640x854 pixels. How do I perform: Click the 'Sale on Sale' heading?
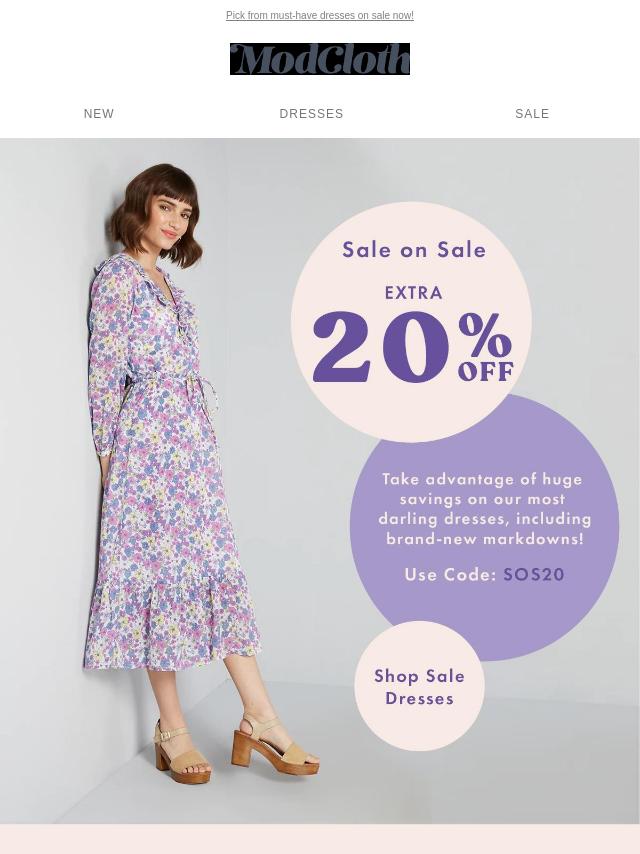[x=414, y=250]
